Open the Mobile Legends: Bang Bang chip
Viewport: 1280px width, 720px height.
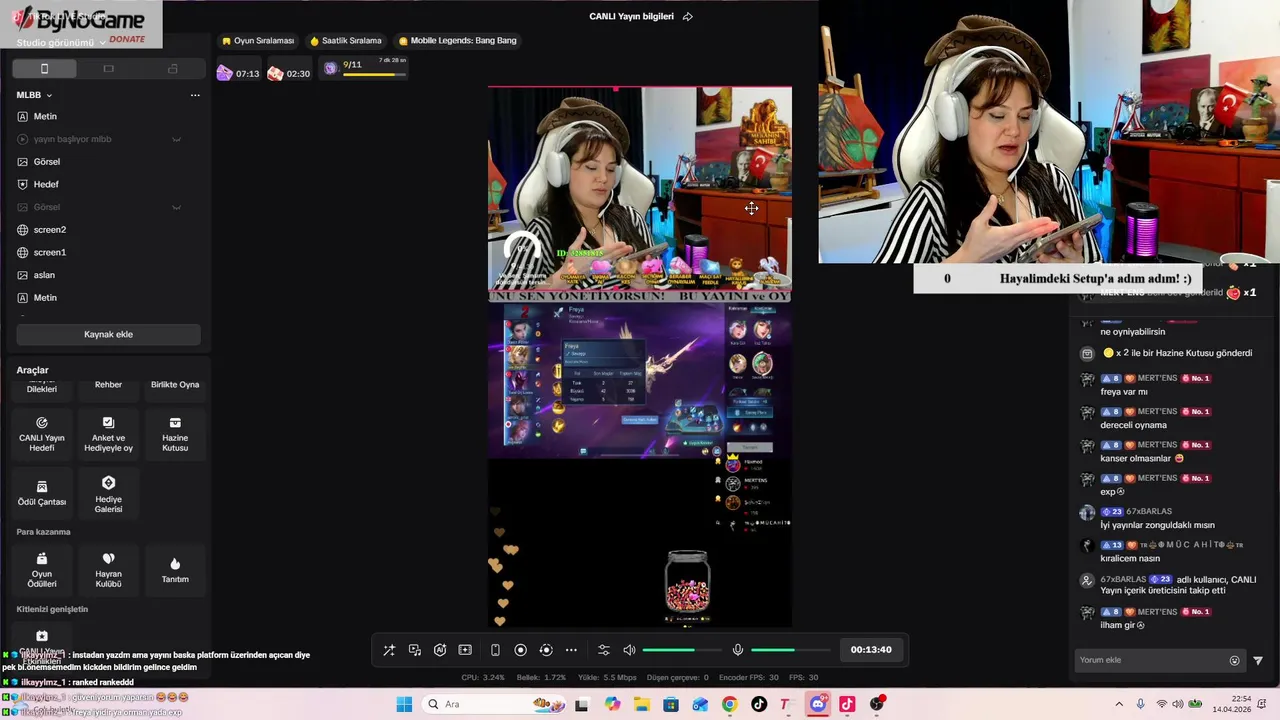click(x=458, y=41)
